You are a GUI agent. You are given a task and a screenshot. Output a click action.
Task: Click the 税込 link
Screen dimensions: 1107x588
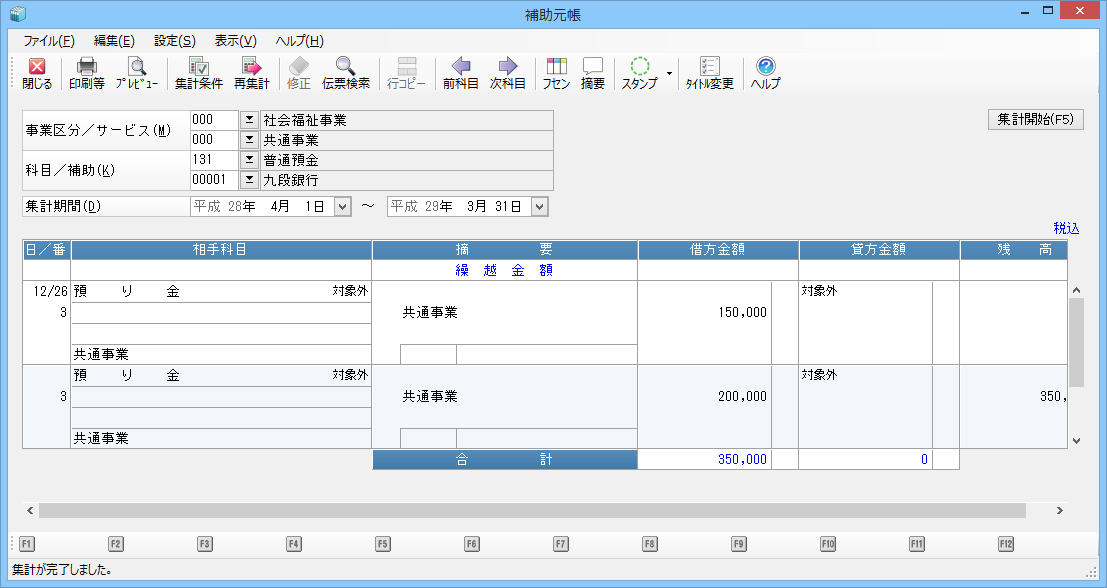[1066, 228]
